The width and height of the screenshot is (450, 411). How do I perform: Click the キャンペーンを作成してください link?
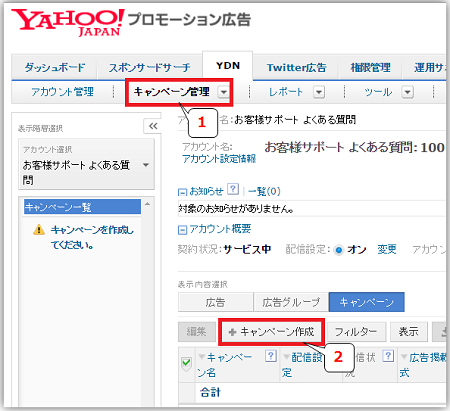point(92,237)
